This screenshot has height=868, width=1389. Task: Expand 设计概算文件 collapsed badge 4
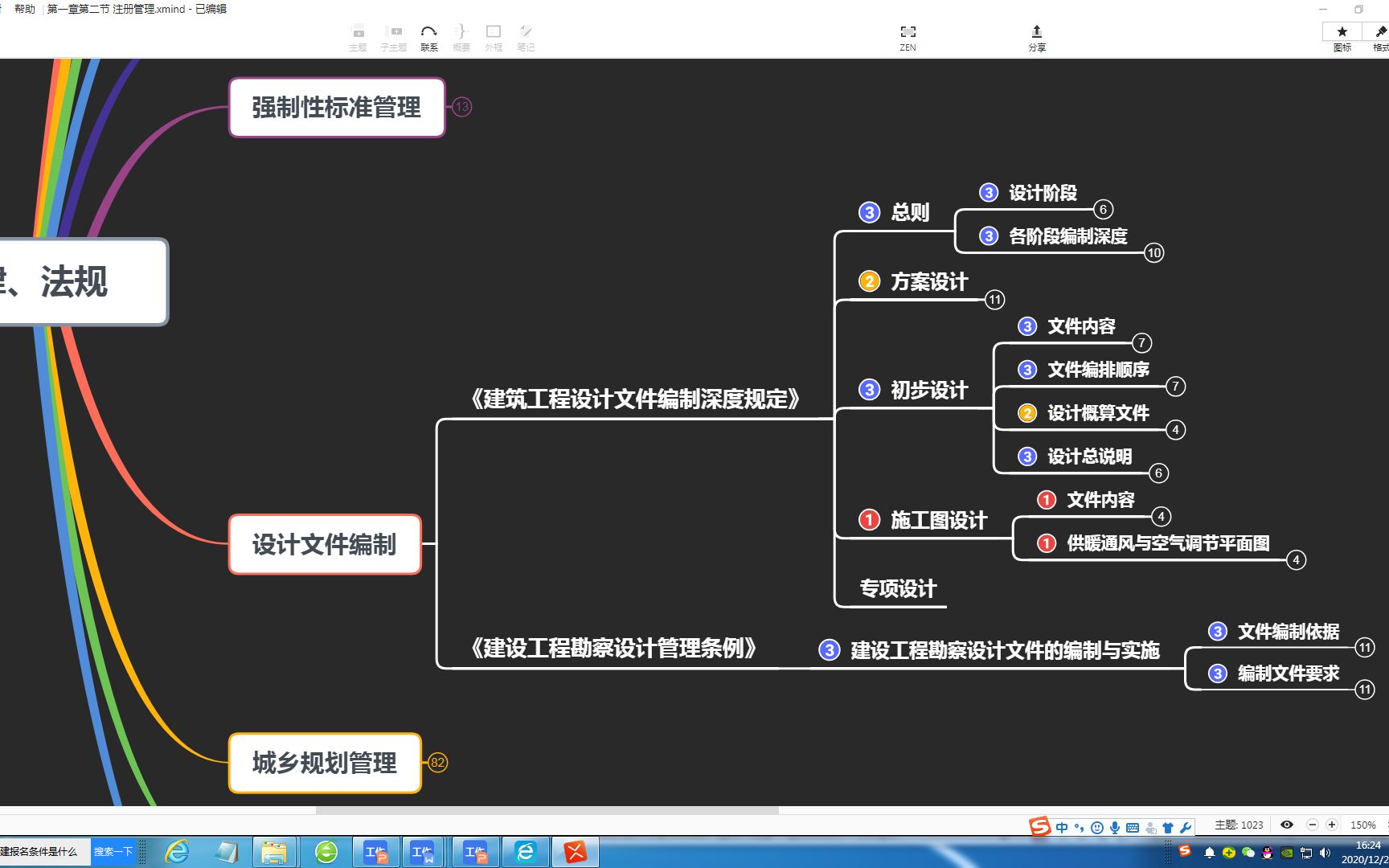pos(1175,430)
